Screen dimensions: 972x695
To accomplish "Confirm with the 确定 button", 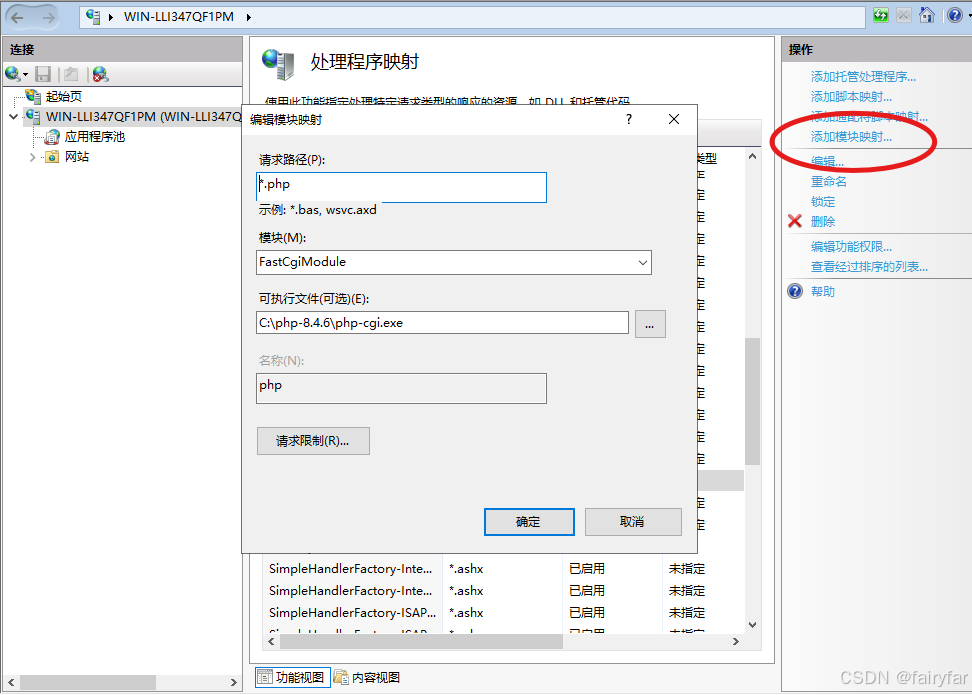I will point(529,522).
